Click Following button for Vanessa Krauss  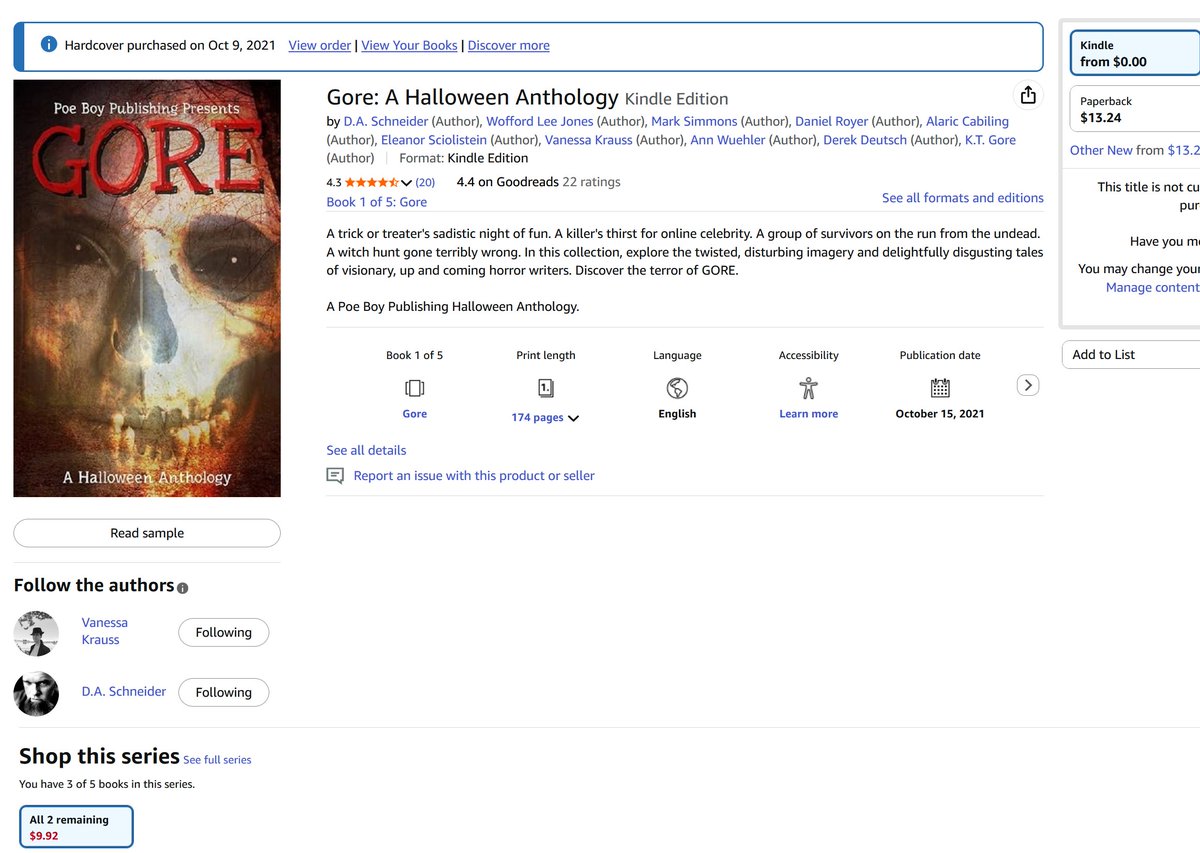coord(223,632)
